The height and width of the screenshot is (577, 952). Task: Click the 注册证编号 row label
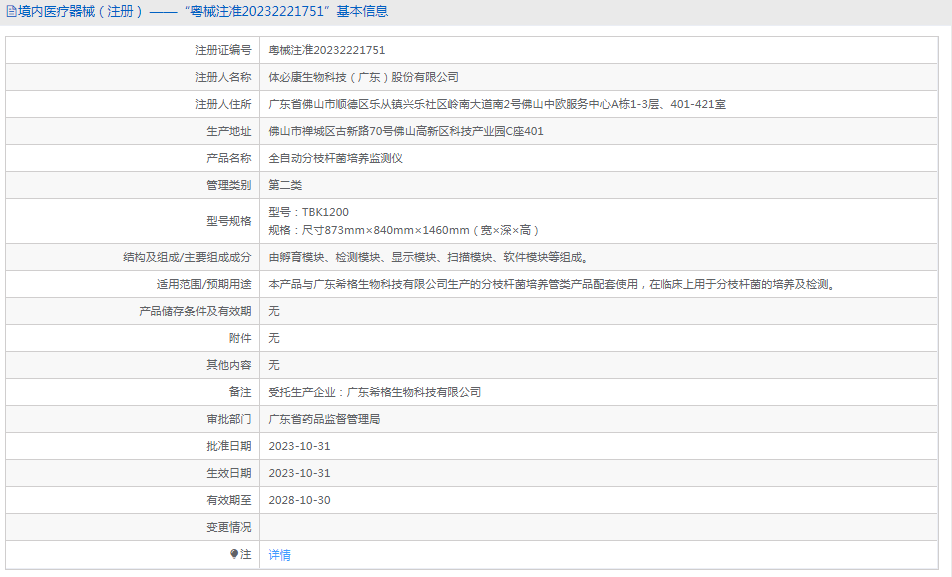click(223, 50)
